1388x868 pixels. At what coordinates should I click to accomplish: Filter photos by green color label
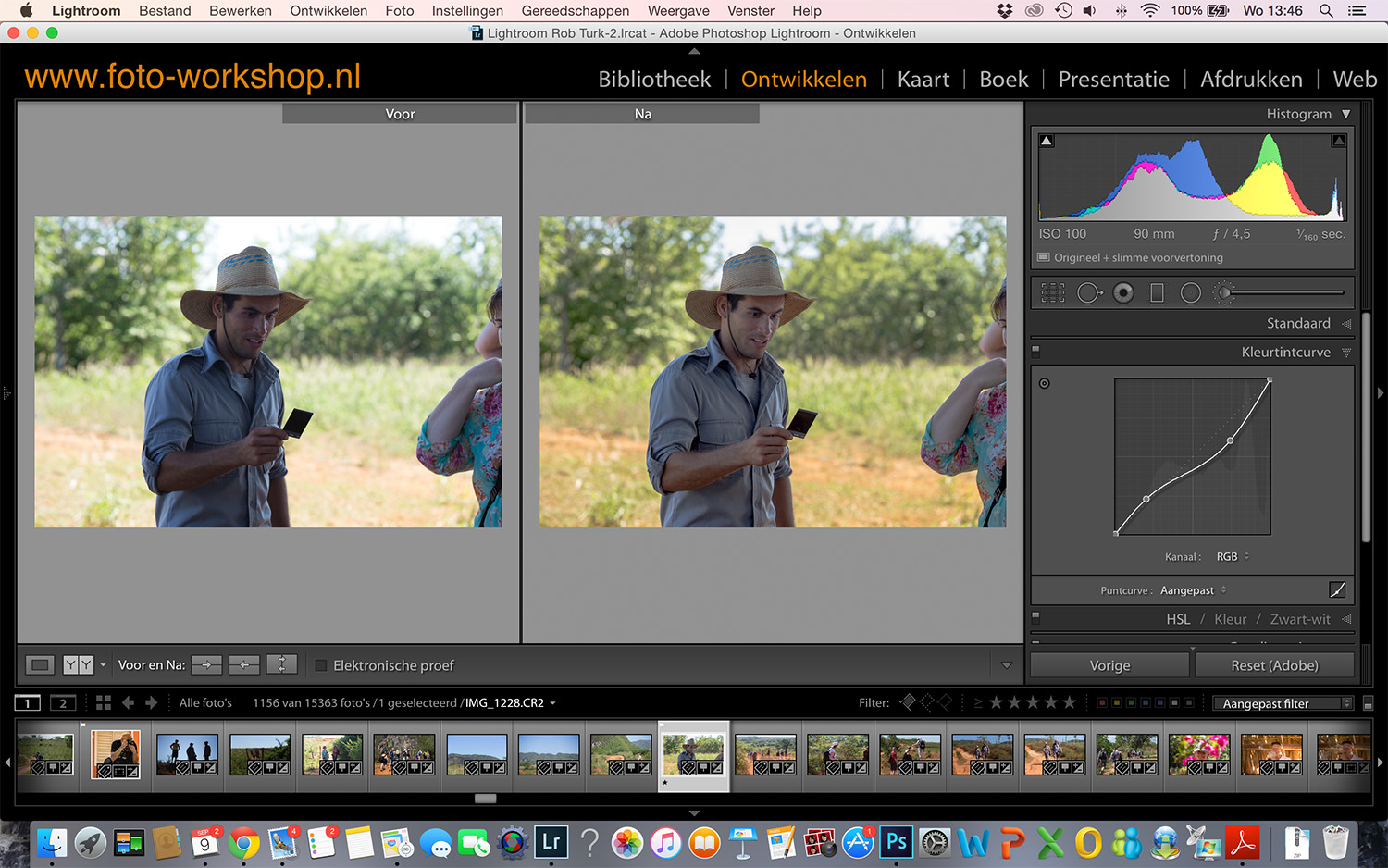tap(1132, 703)
